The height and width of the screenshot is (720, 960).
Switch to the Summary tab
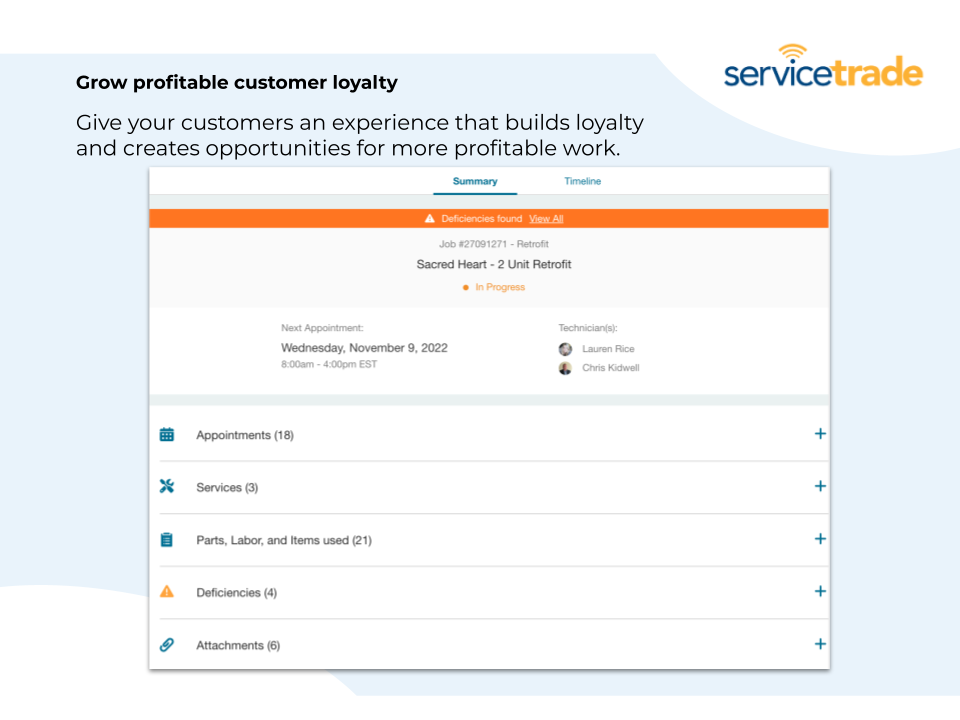[475, 182]
